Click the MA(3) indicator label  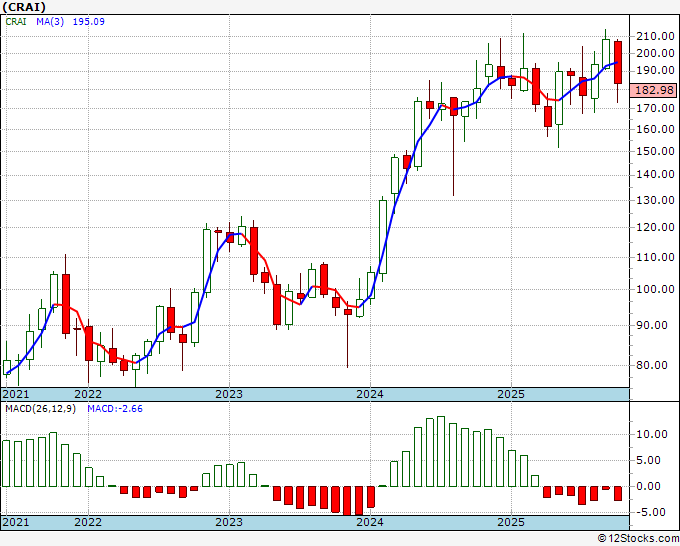[50, 21]
